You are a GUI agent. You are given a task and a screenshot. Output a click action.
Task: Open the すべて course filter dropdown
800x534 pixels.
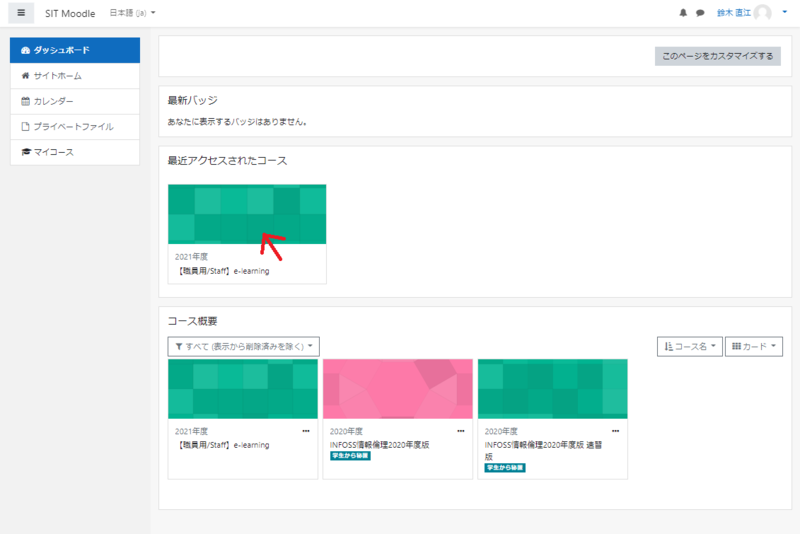243,346
